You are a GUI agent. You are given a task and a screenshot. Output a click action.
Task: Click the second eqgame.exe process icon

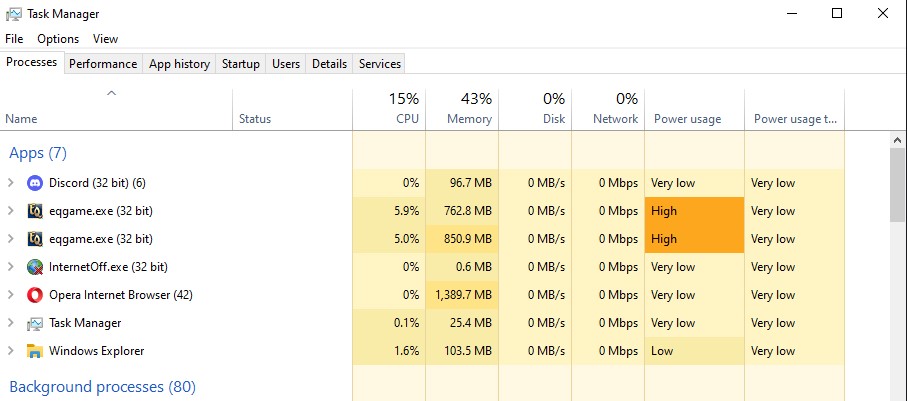[x=35, y=239]
